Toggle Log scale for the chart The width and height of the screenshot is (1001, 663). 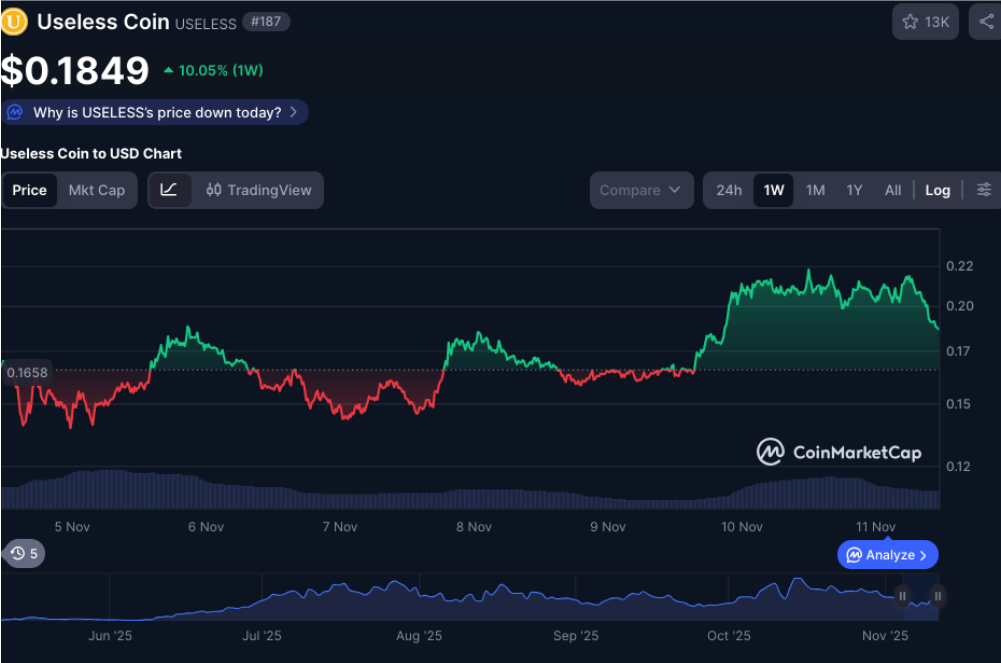pos(937,189)
